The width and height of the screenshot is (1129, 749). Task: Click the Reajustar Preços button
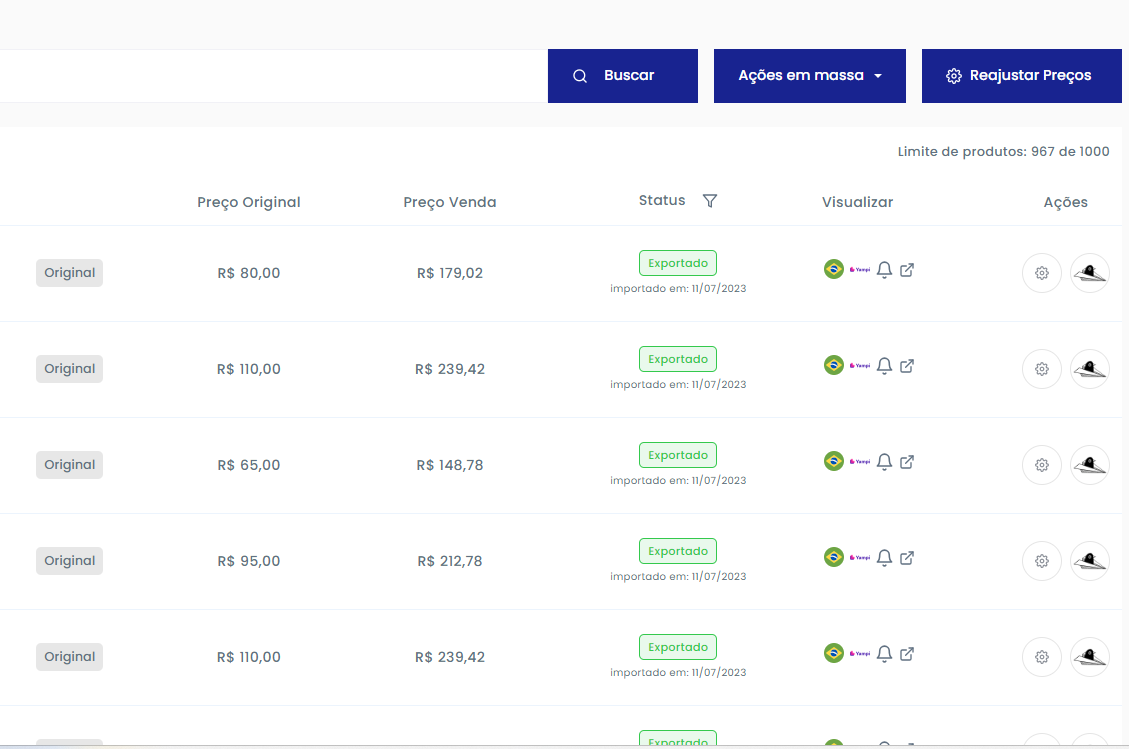point(1022,76)
